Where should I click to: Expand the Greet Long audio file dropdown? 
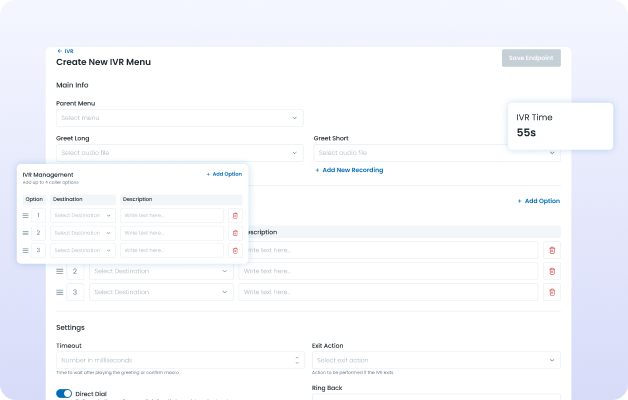[179, 153]
